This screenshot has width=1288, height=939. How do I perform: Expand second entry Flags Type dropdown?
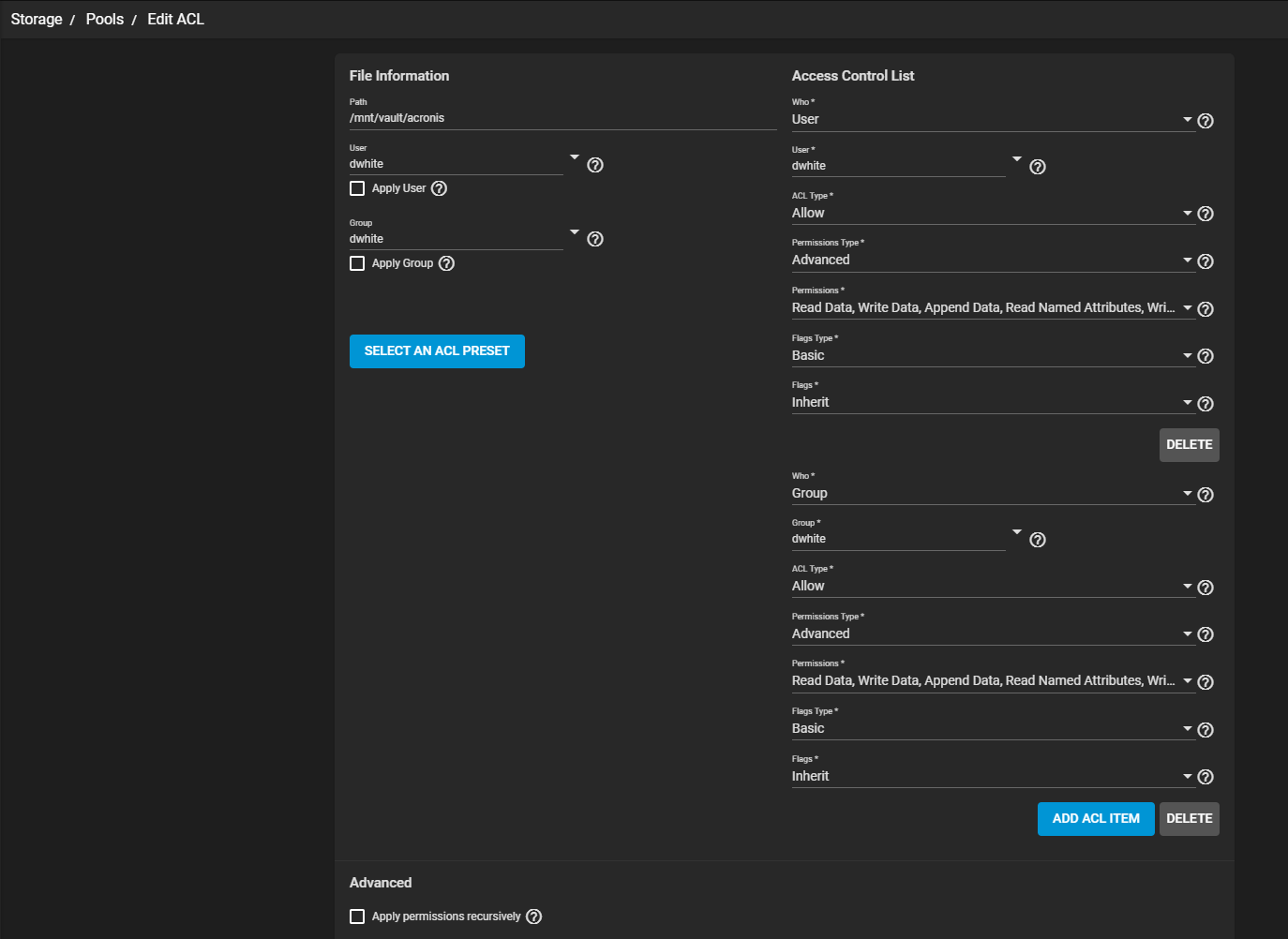pyautogui.click(x=993, y=729)
